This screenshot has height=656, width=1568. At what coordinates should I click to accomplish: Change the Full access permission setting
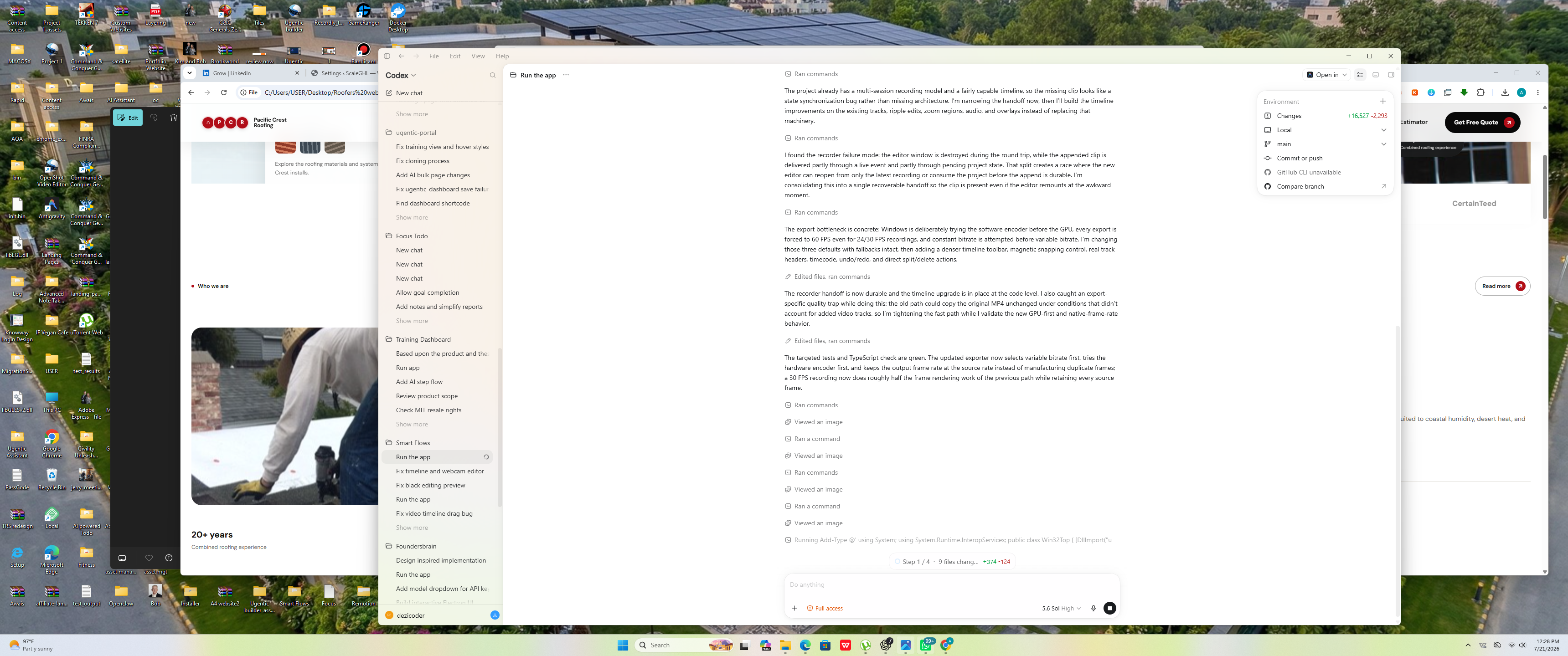tap(825, 608)
